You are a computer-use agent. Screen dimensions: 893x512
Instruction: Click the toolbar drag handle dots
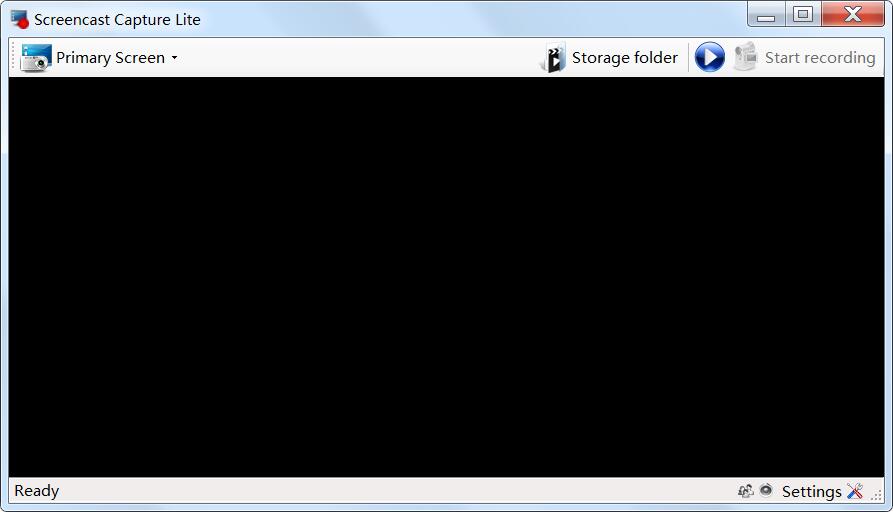[13, 58]
